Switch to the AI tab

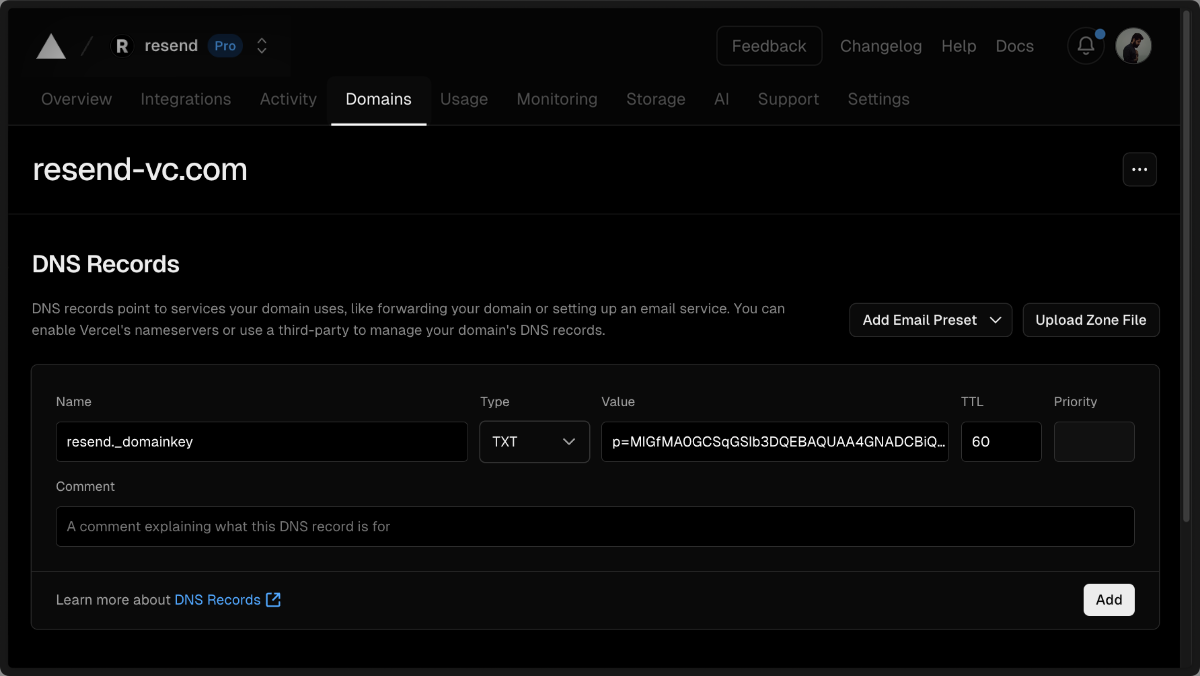coord(722,99)
